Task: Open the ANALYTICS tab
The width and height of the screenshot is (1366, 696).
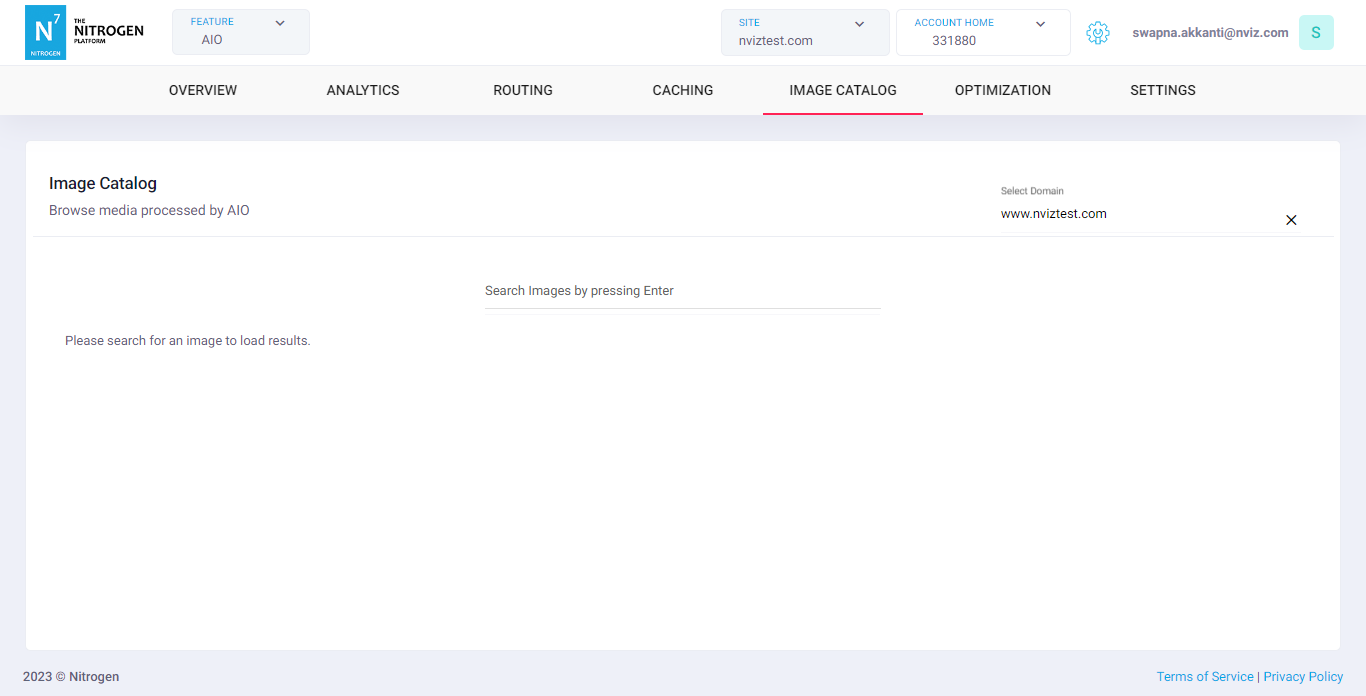Action: click(x=362, y=90)
